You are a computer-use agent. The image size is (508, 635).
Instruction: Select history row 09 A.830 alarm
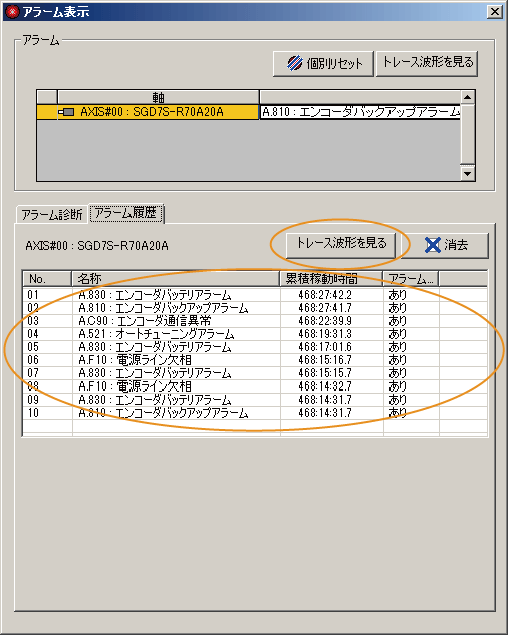255,399
